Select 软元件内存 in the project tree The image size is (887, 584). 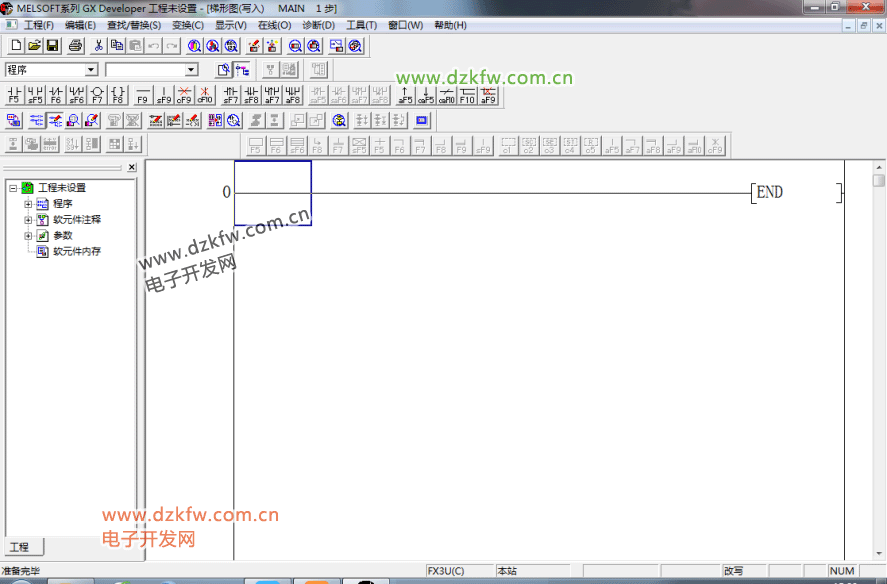[x=76, y=252]
